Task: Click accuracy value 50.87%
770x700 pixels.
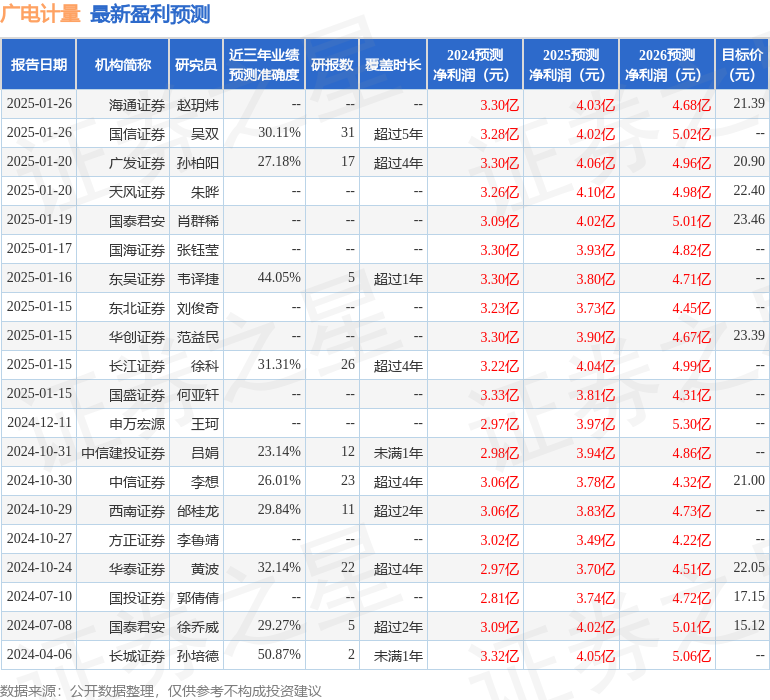Action: coord(279,654)
